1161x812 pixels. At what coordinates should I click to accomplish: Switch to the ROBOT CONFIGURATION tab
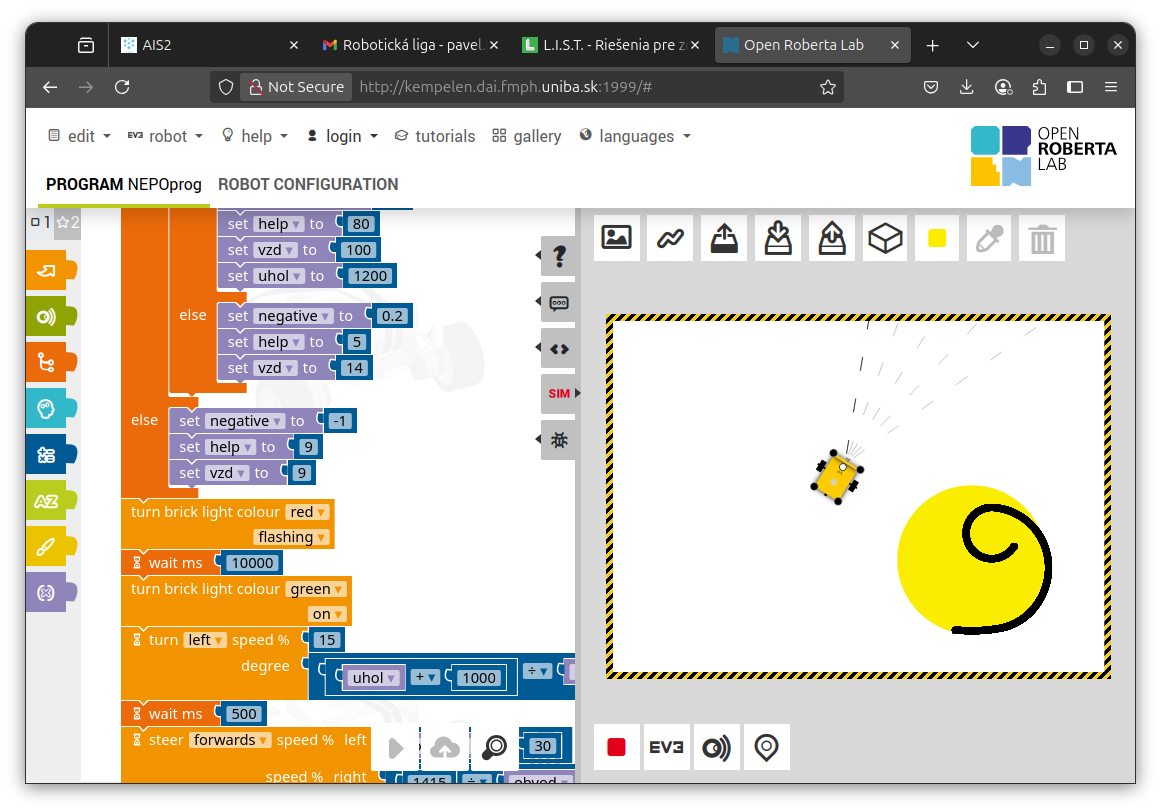tap(308, 184)
